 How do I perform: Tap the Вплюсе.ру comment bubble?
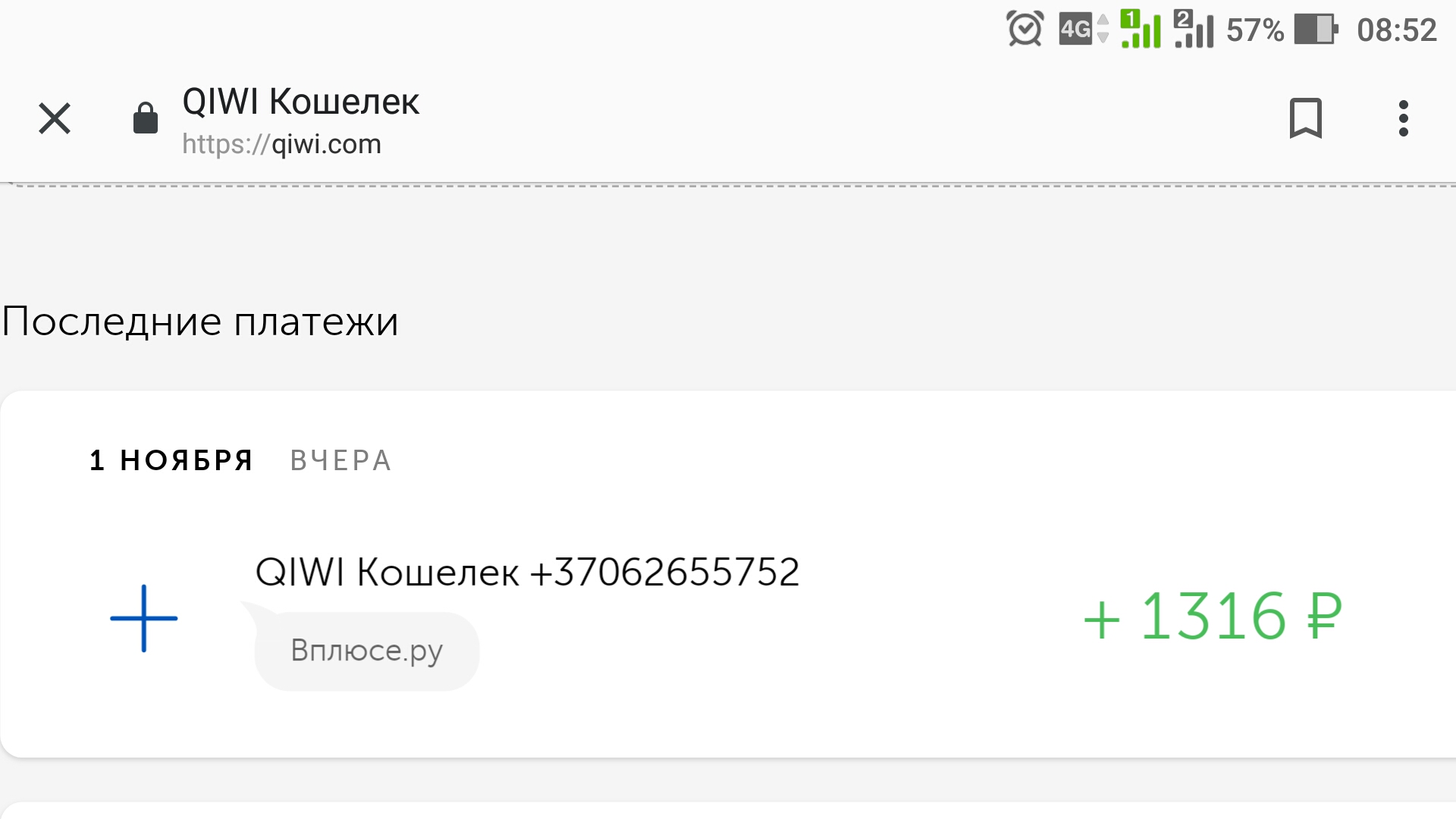point(366,651)
